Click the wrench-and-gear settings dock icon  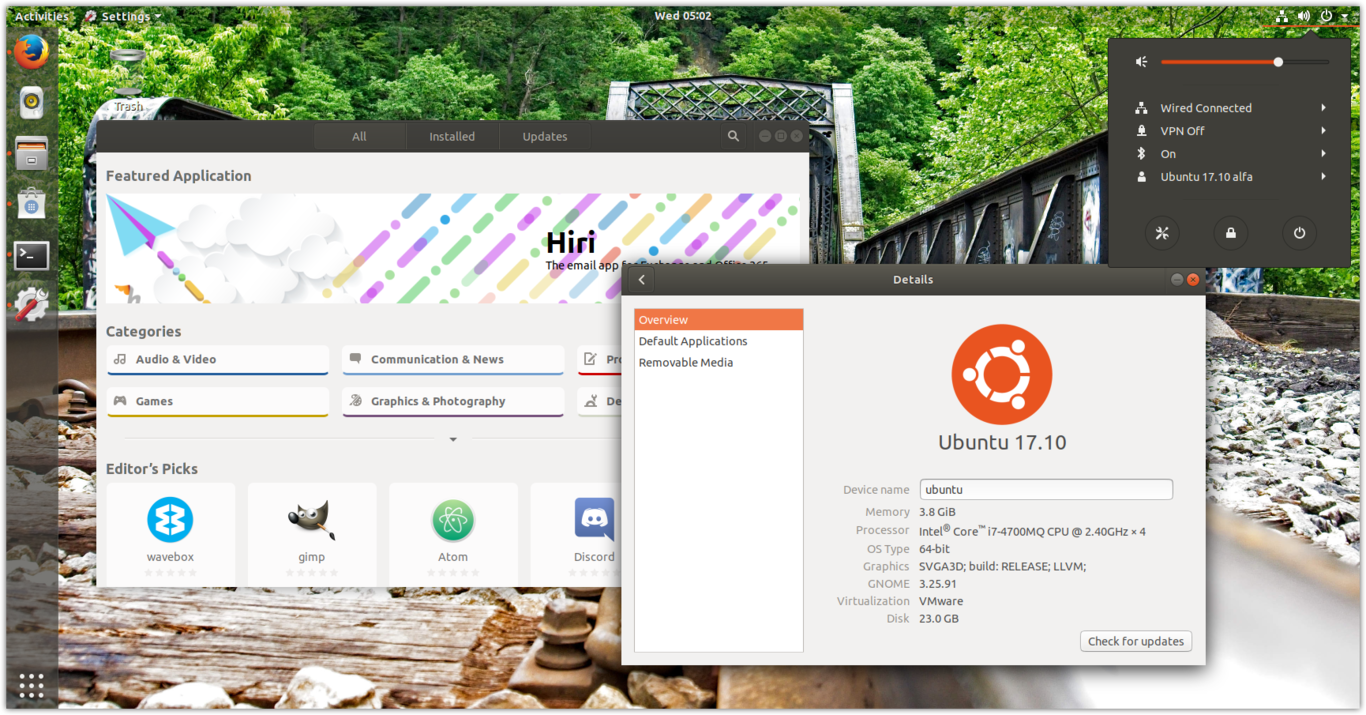point(31,304)
